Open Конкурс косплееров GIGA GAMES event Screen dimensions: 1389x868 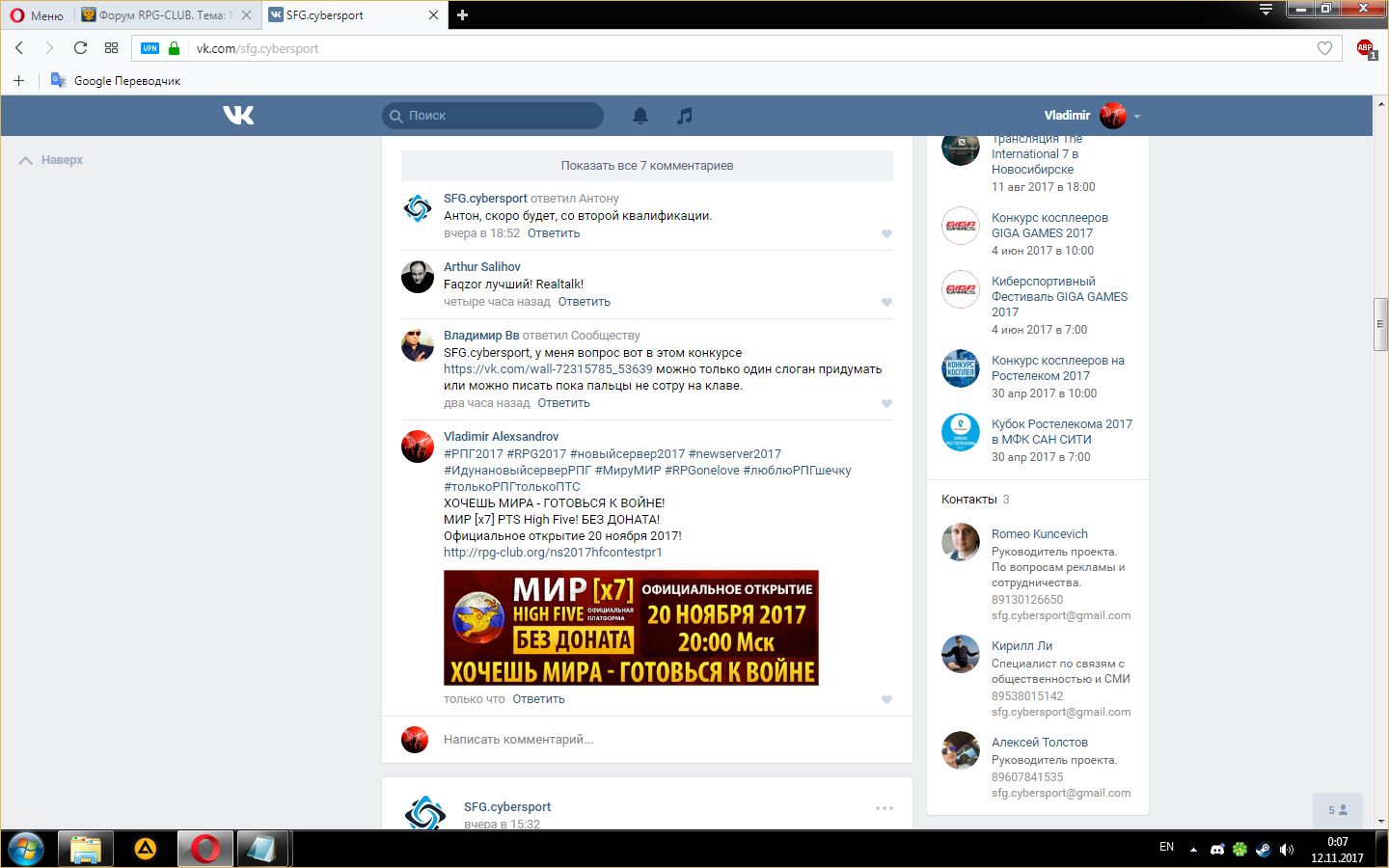pyautogui.click(x=1049, y=226)
